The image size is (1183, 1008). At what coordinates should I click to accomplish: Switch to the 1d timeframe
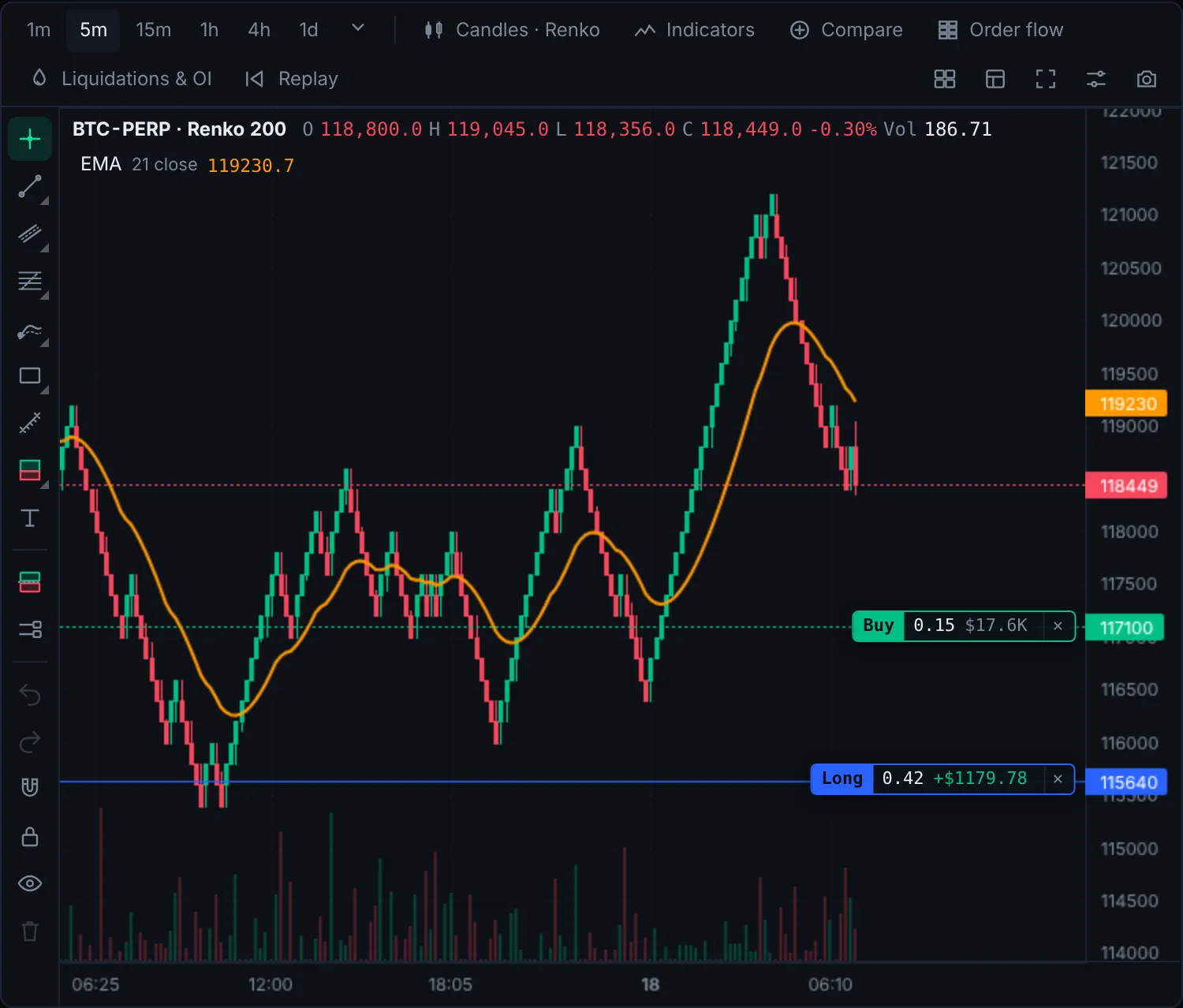click(x=308, y=30)
